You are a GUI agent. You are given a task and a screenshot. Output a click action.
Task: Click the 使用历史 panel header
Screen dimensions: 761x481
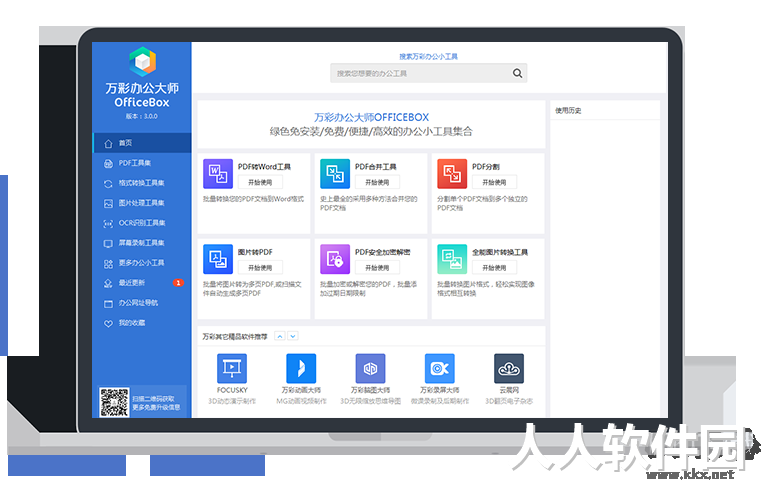coord(568,111)
